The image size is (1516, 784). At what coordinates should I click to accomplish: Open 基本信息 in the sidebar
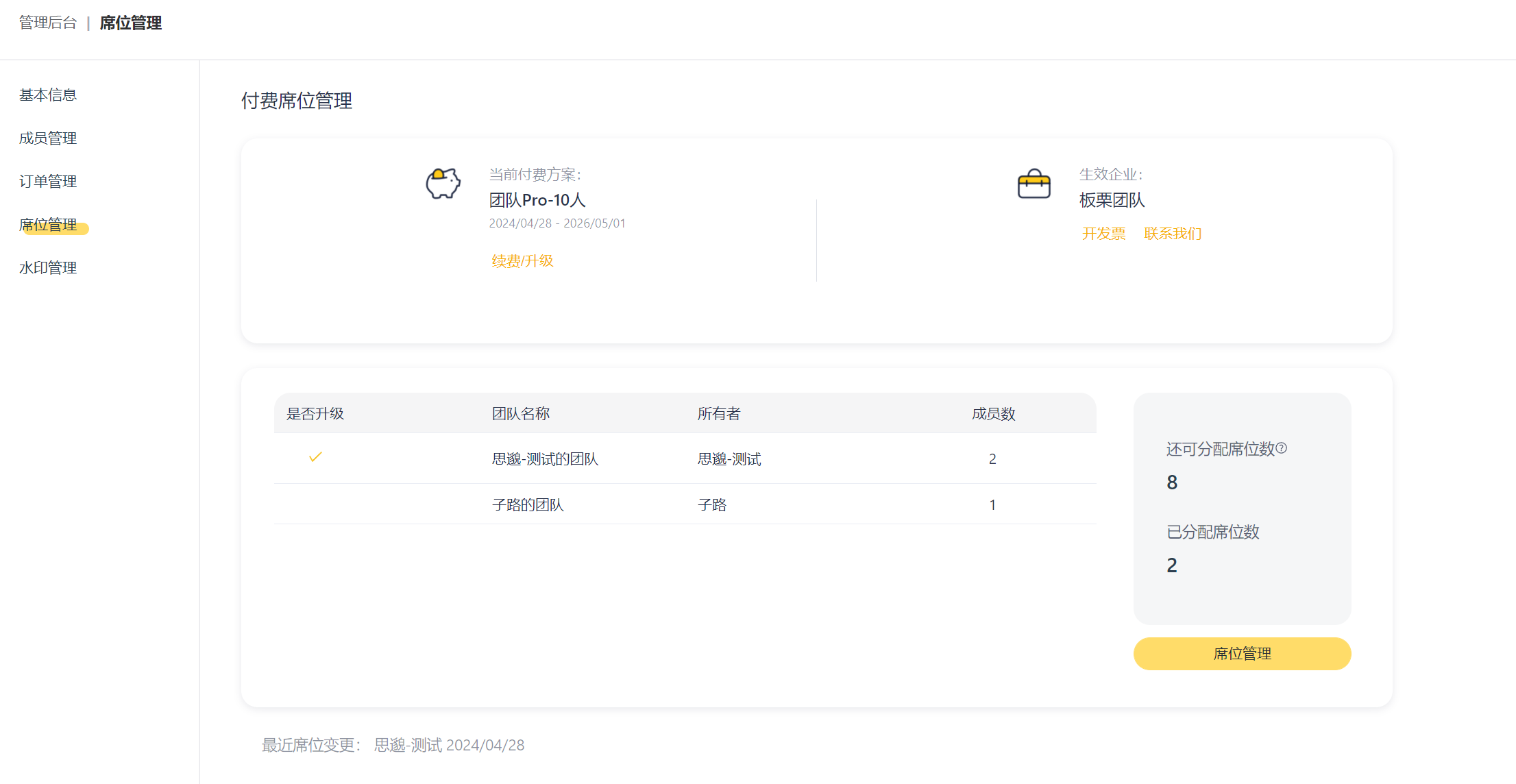point(48,95)
